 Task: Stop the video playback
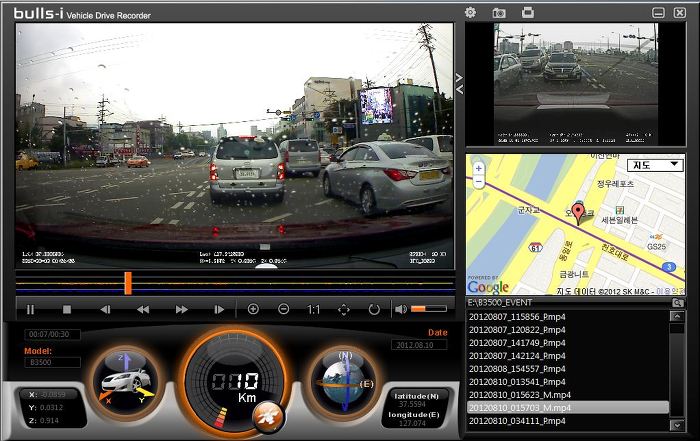pos(67,309)
